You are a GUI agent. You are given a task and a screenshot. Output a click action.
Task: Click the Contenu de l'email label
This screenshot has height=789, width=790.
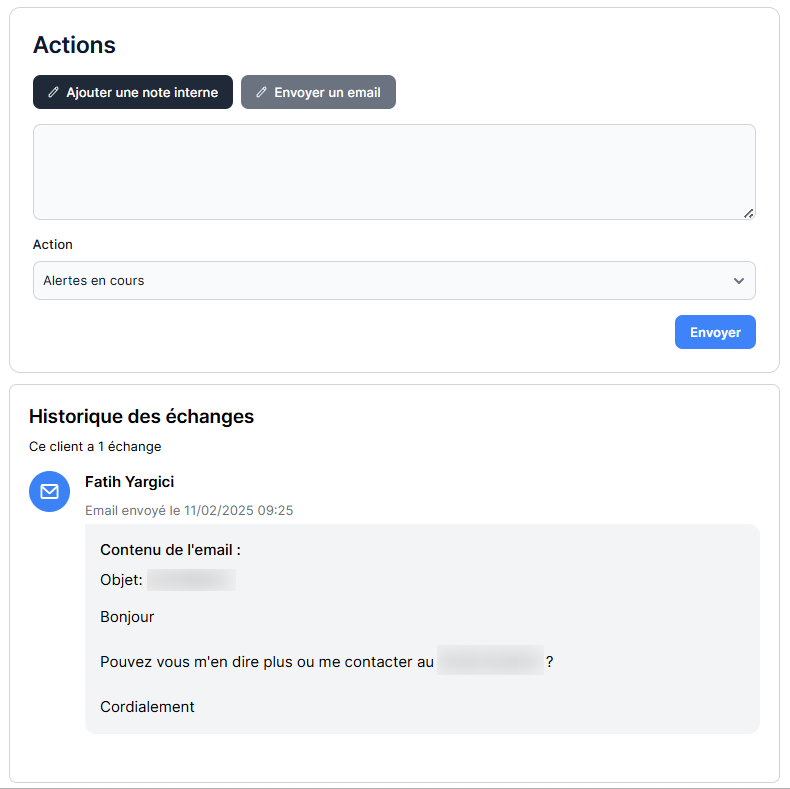click(170, 550)
